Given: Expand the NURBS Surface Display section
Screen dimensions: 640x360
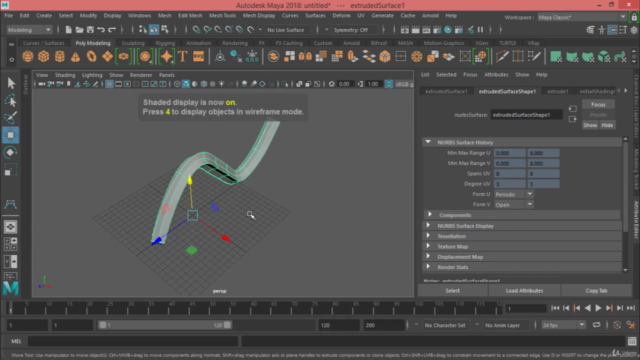Looking at the screenshot, I should 428,225.
